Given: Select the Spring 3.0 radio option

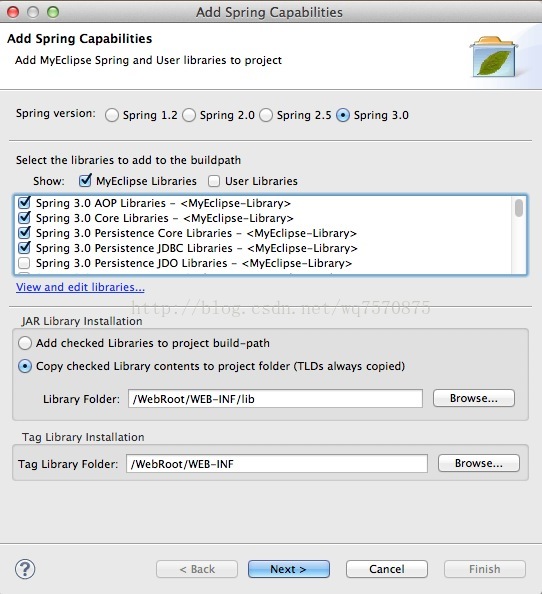Looking at the screenshot, I should pos(343,115).
